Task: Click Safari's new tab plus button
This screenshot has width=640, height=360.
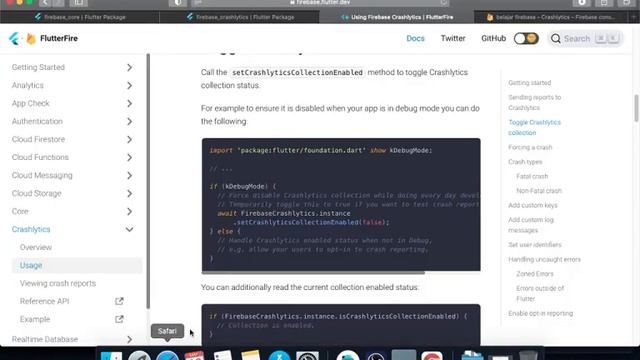Action: (x=633, y=17)
